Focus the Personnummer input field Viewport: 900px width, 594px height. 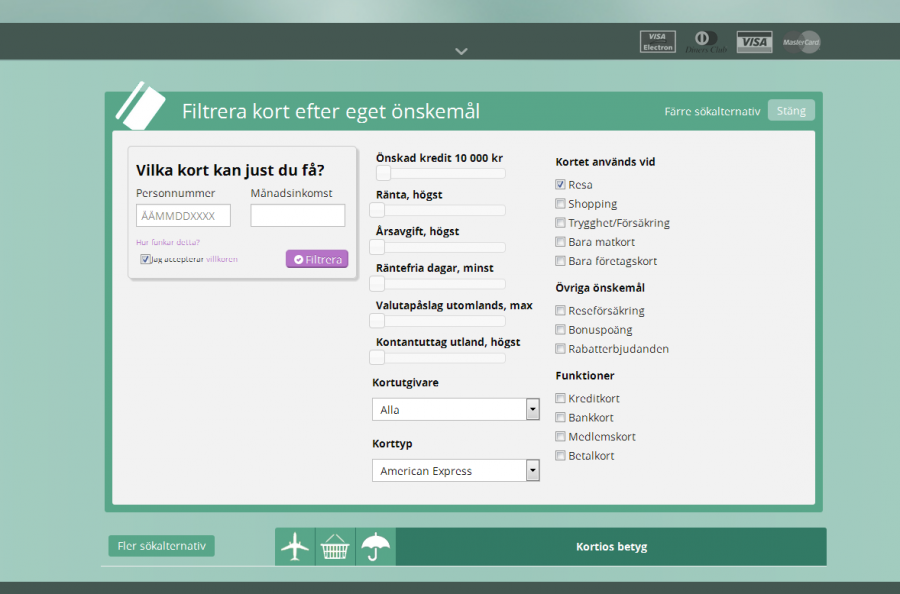tap(183, 216)
